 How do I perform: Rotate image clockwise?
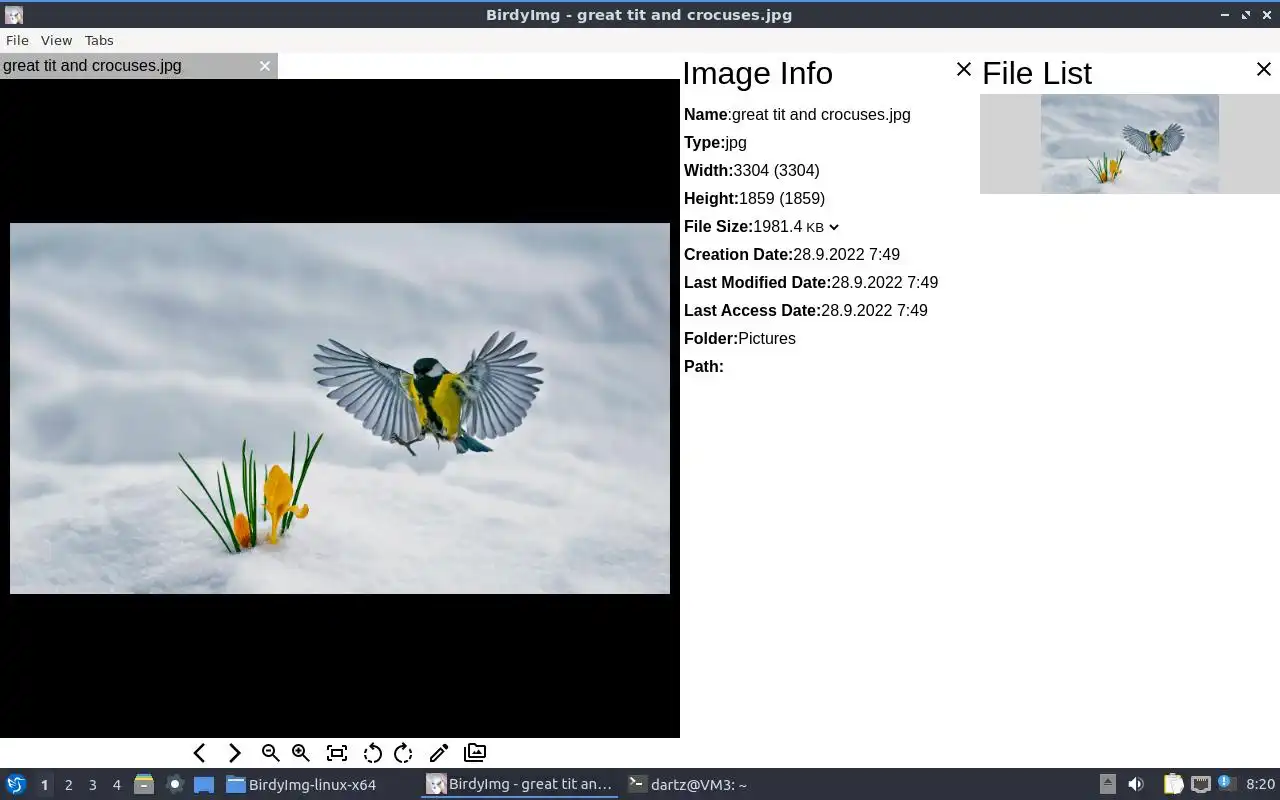point(403,753)
